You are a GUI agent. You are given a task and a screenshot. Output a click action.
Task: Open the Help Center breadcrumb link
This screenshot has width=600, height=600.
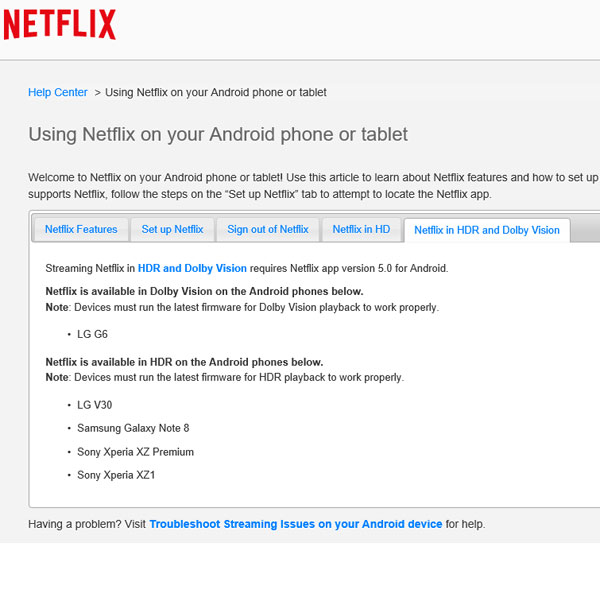coord(58,92)
